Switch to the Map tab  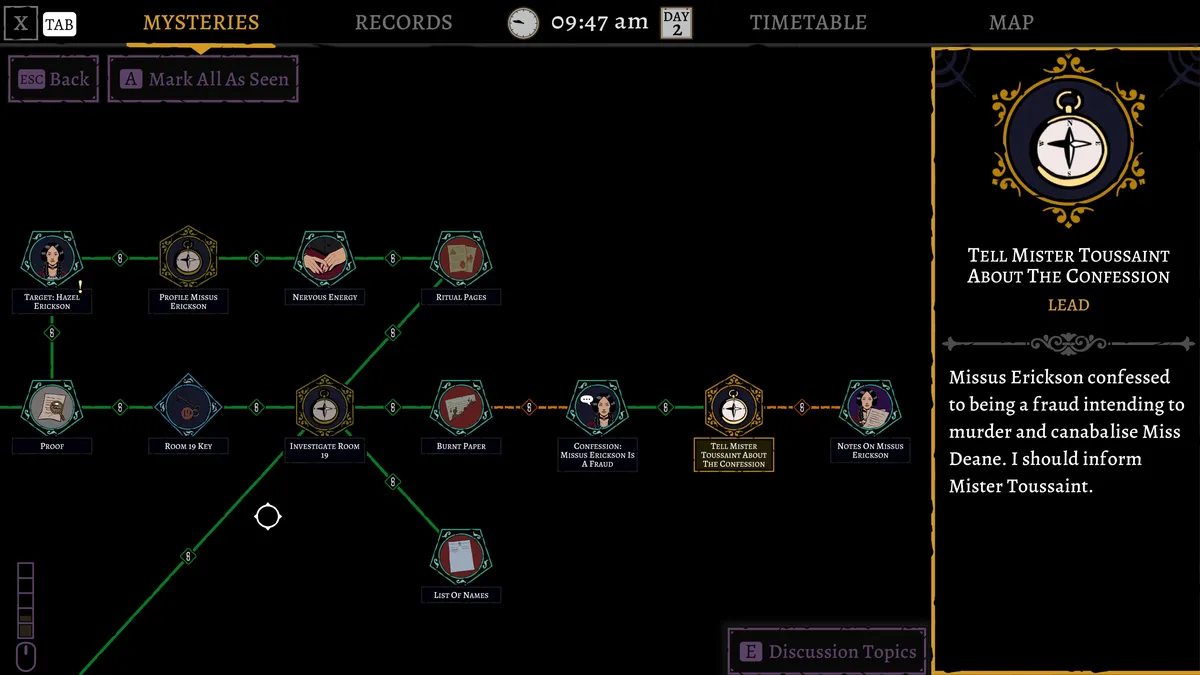[1010, 21]
